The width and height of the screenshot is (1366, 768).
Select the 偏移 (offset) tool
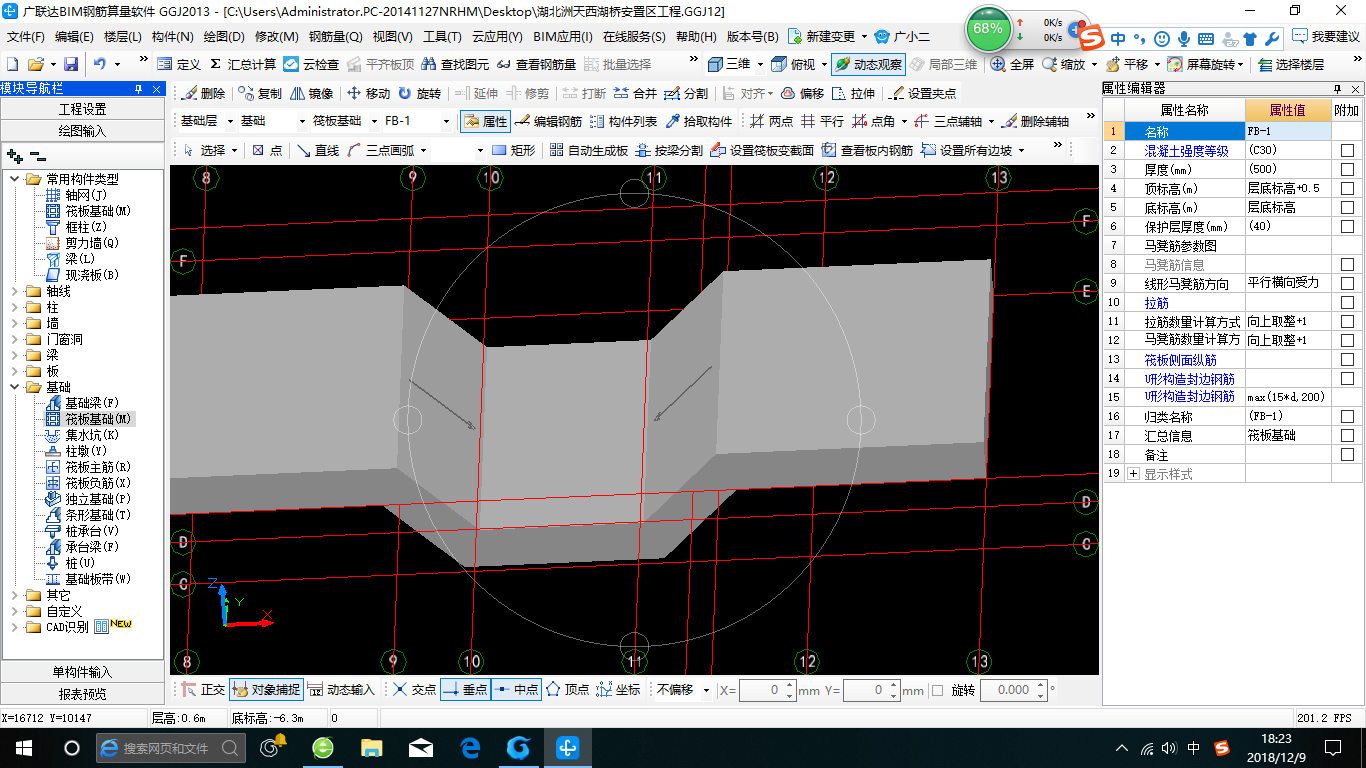click(803, 94)
